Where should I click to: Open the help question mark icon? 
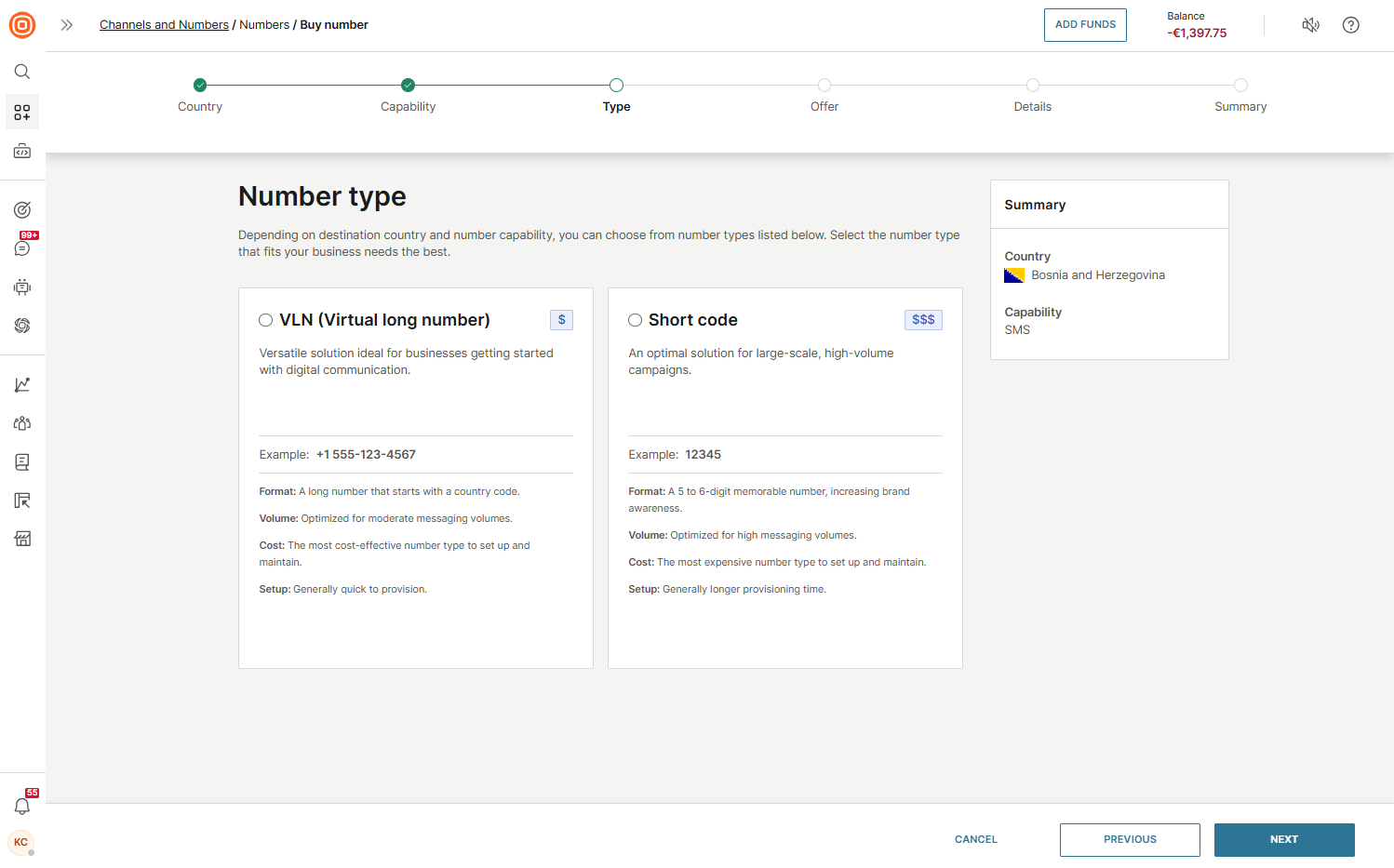[x=1350, y=25]
